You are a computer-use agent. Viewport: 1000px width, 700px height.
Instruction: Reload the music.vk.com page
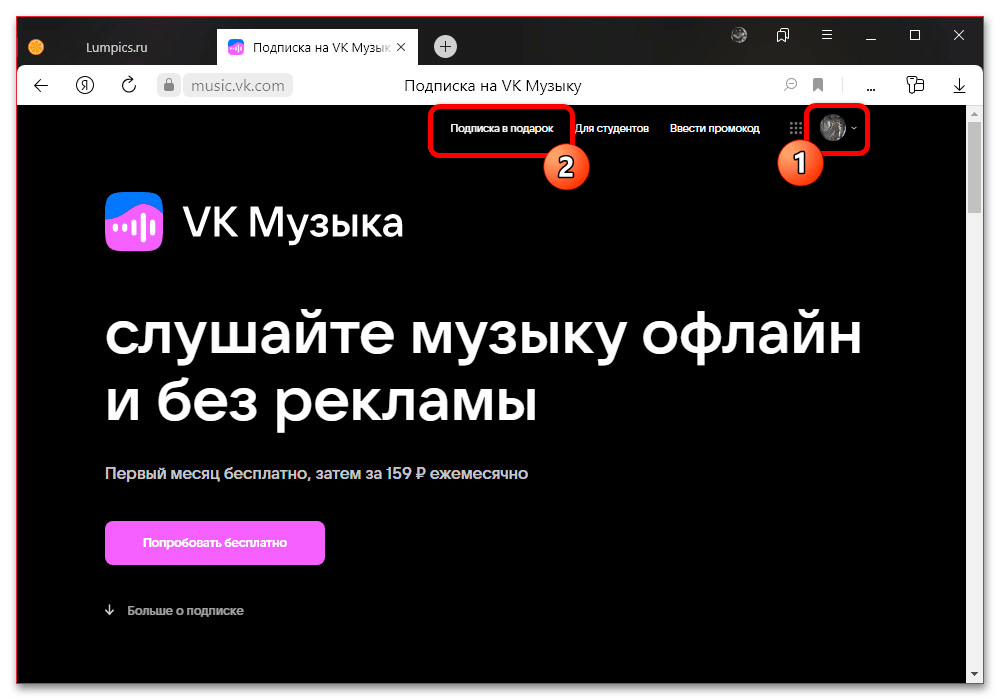pos(129,85)
